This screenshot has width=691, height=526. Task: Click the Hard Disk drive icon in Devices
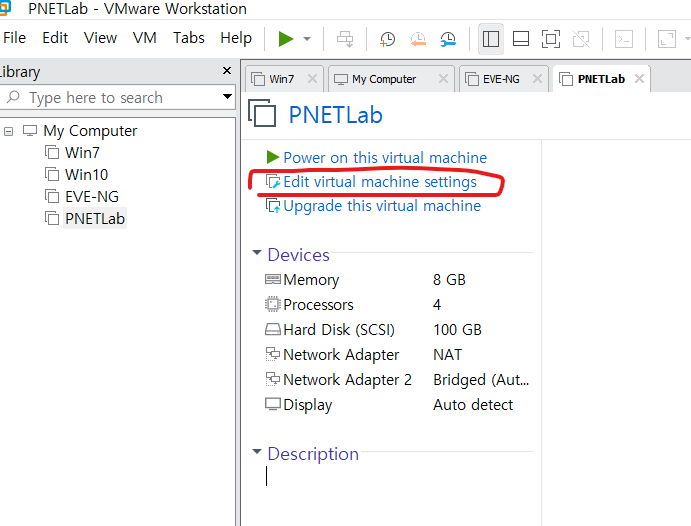[x=273, y=330]
